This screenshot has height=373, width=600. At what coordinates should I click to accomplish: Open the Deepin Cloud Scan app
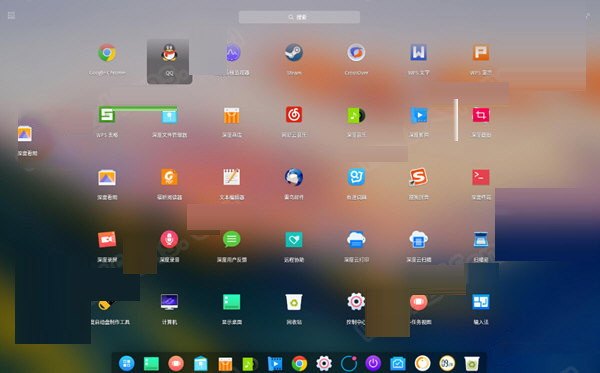[x=419, y=239]
